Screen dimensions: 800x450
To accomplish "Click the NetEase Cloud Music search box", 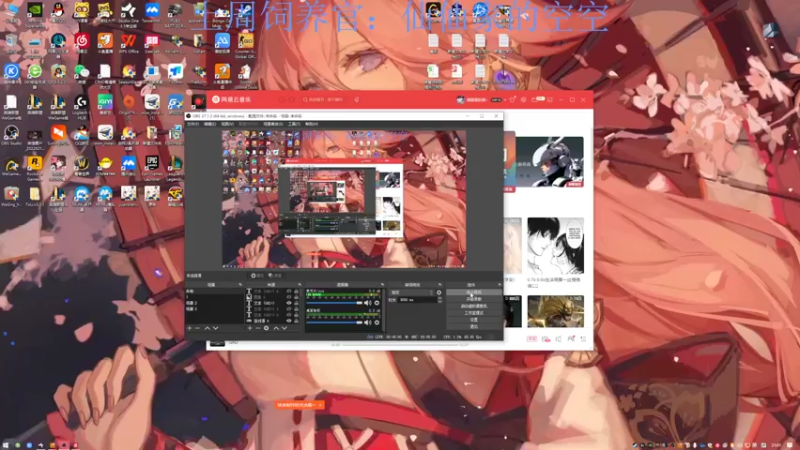I will point(324,99).
